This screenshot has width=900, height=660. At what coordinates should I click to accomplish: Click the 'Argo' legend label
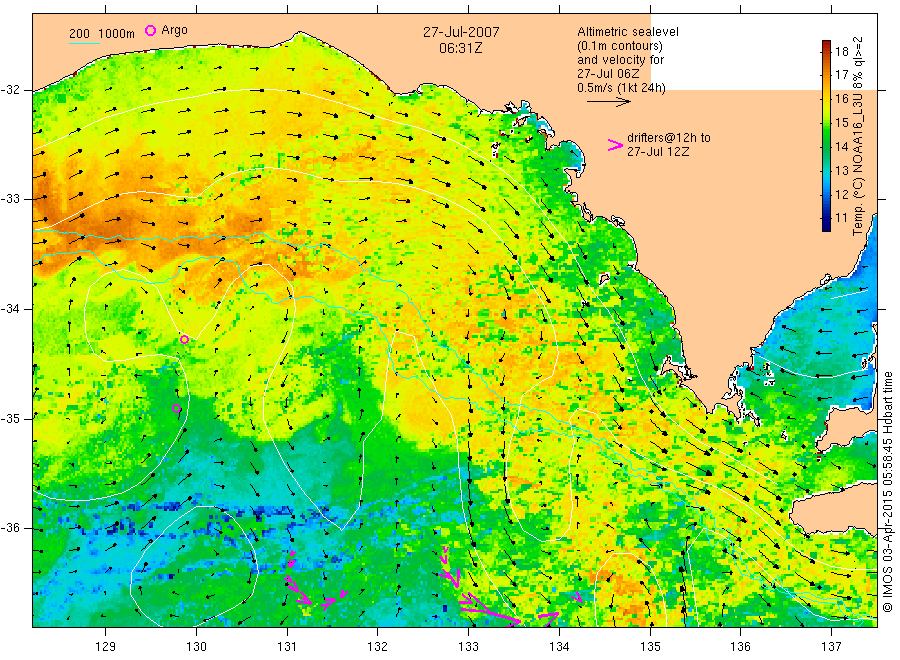point(174,30)
